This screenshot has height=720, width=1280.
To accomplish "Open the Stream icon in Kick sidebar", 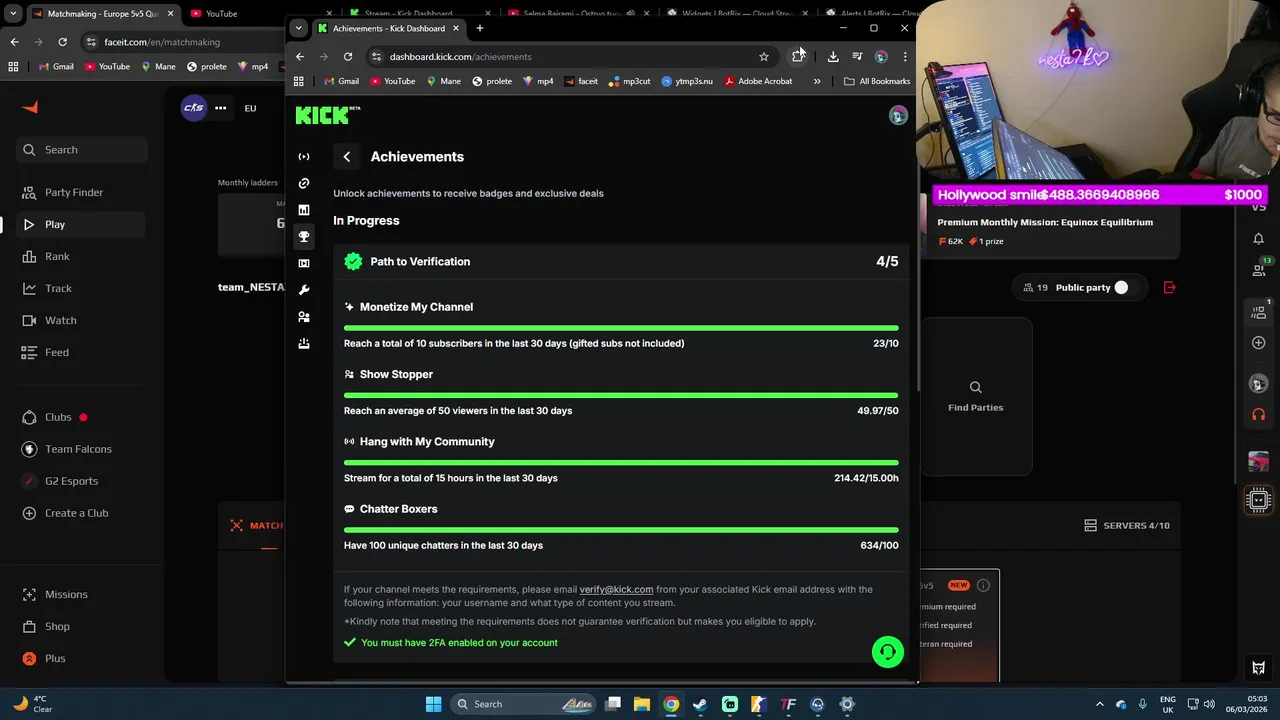I will (x=304, y=157).
